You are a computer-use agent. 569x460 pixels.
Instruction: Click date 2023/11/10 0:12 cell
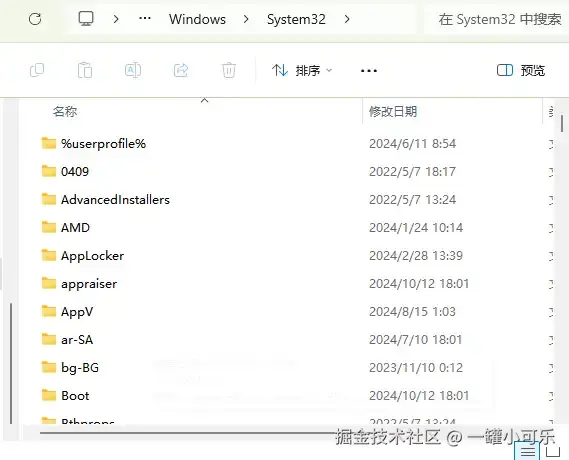pyautogui.click(x=416, y=368)
